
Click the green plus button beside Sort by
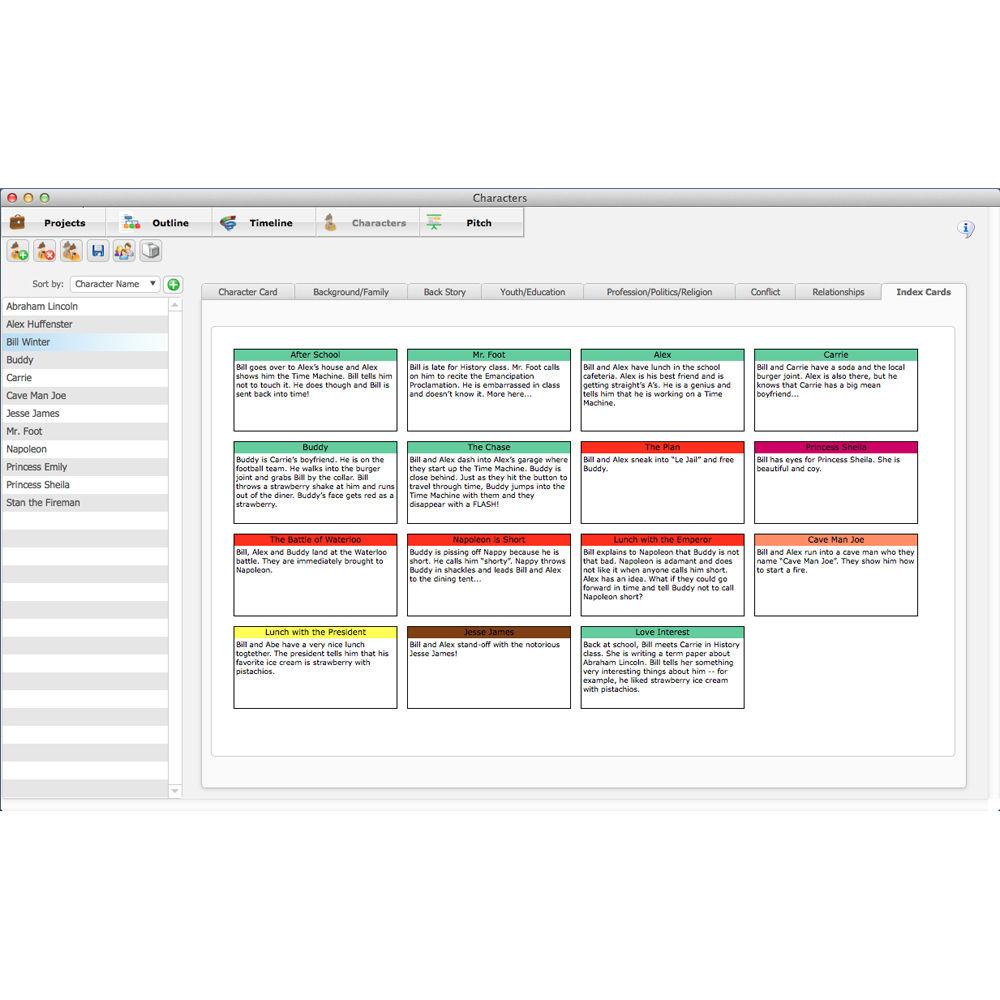(172, 283)
